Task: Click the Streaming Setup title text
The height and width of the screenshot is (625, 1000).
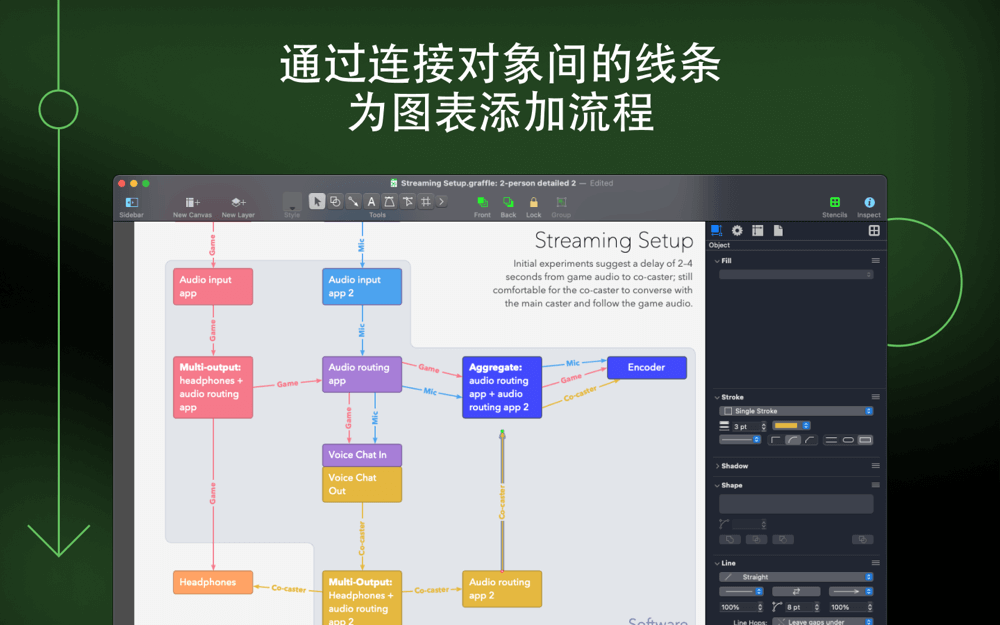Action: 614,240
